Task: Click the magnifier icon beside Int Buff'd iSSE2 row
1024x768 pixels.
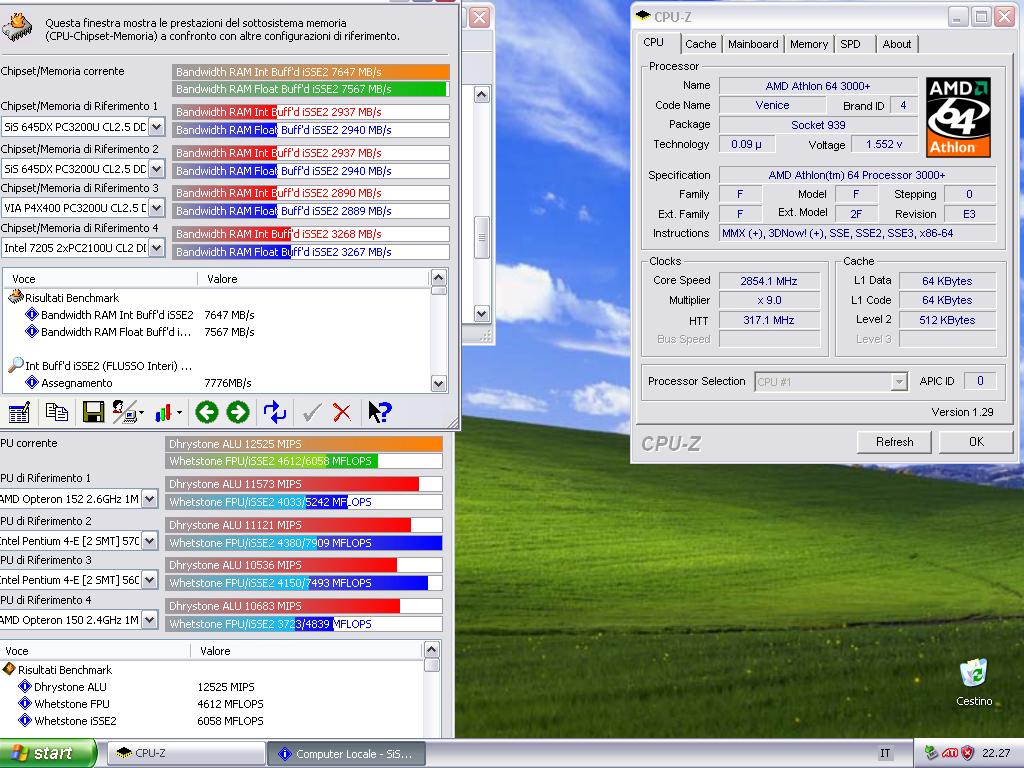Action: pyautogui.click(x=16, y=365)
